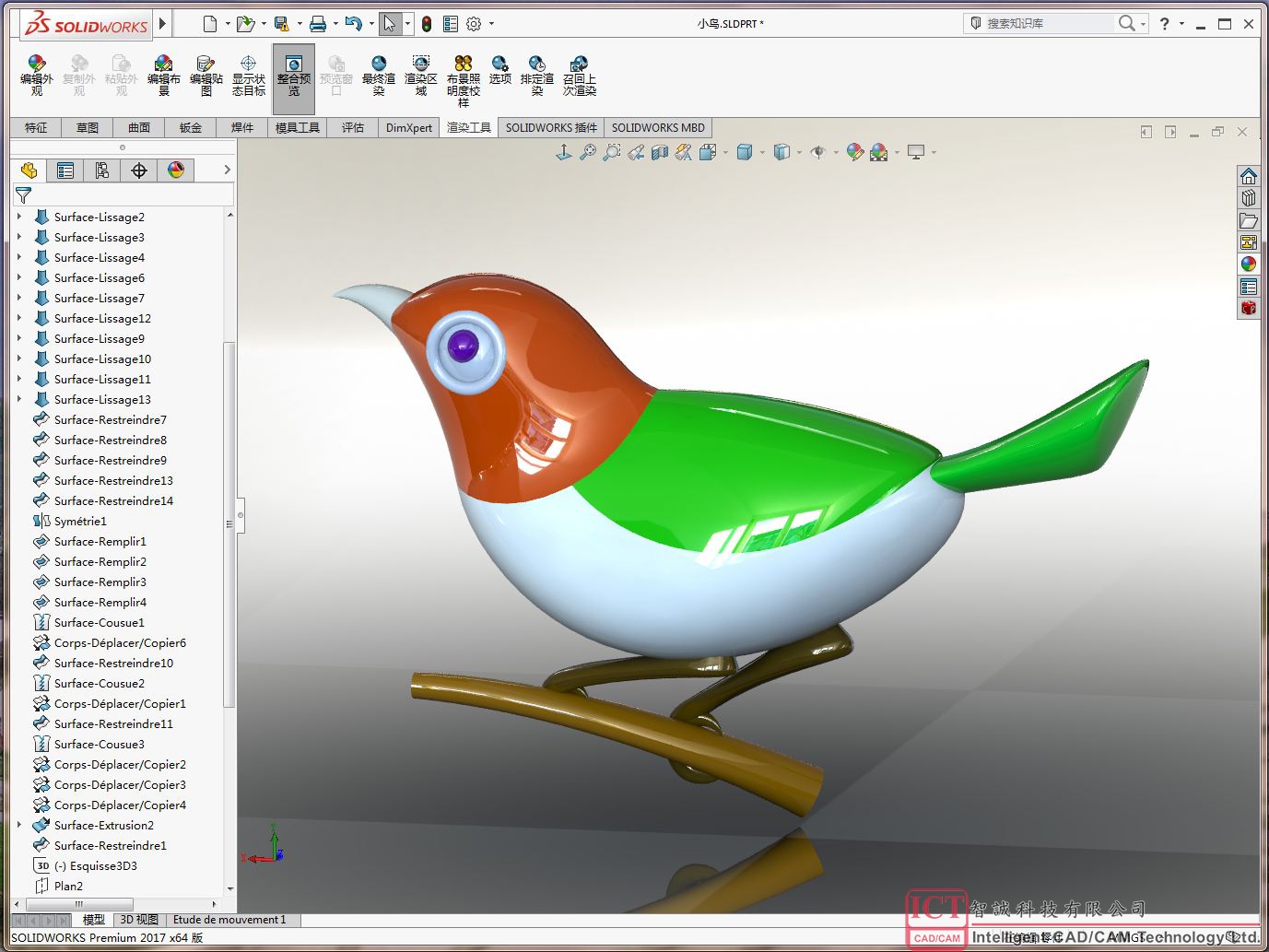Open 布景照明度校样 (Scene Illumination Proof)

(x=464, y=81)
